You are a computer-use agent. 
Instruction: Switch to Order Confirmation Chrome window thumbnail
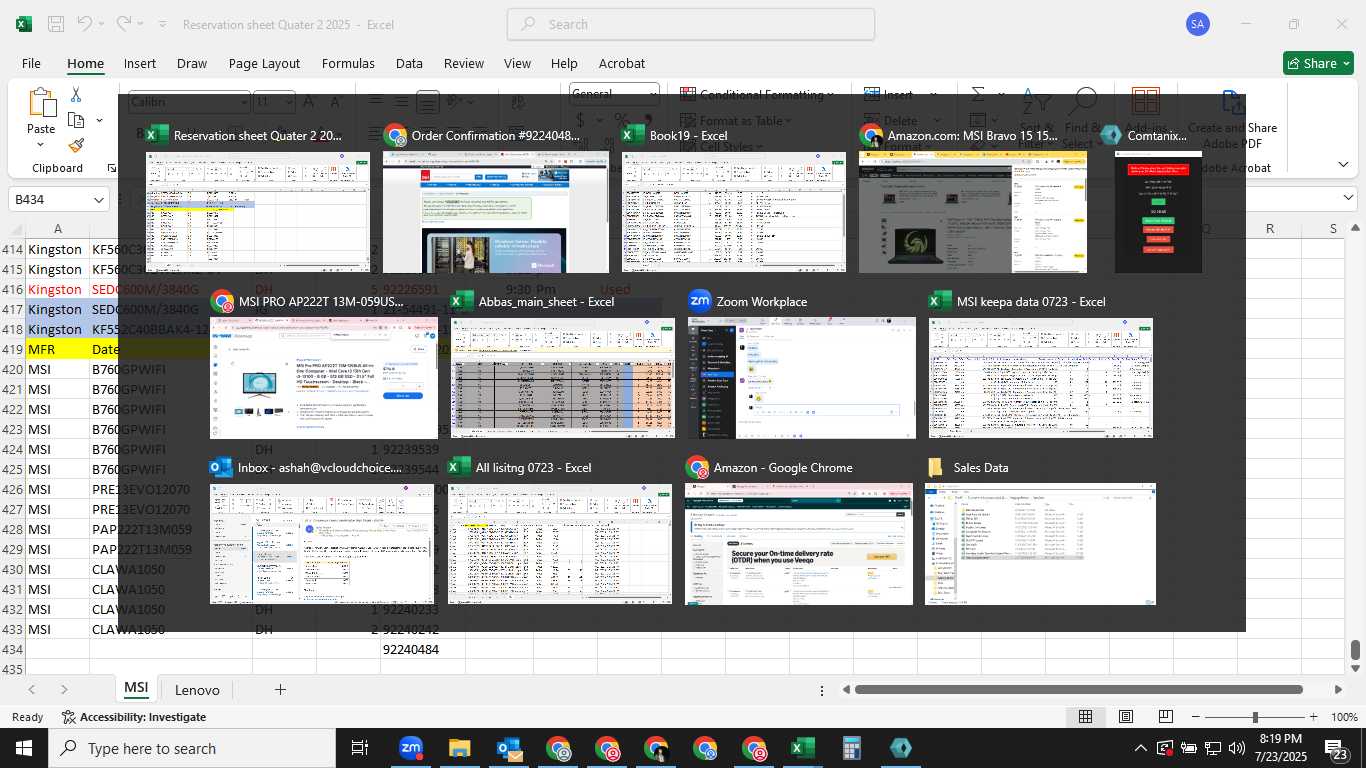[x=496, y=212]
